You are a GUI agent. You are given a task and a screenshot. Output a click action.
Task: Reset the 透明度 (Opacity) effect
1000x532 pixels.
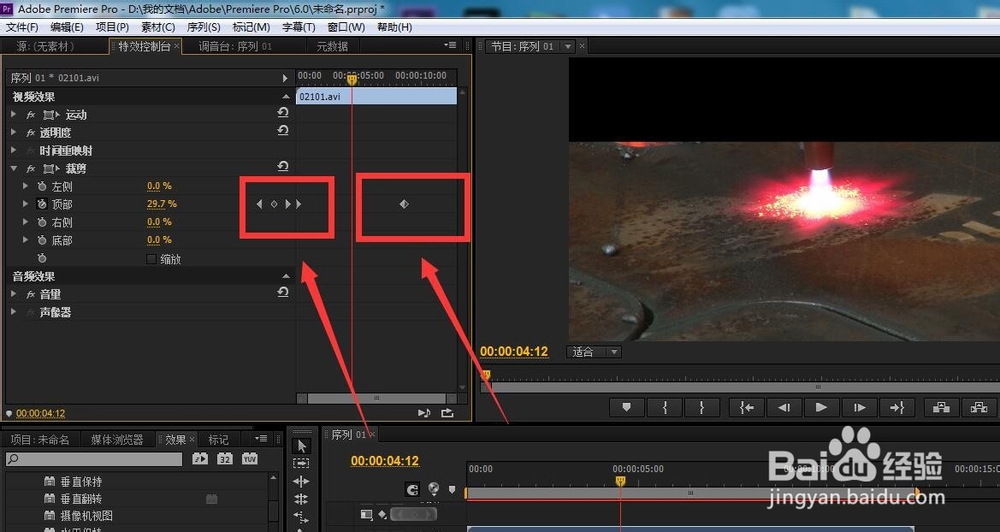coord(283,131)
